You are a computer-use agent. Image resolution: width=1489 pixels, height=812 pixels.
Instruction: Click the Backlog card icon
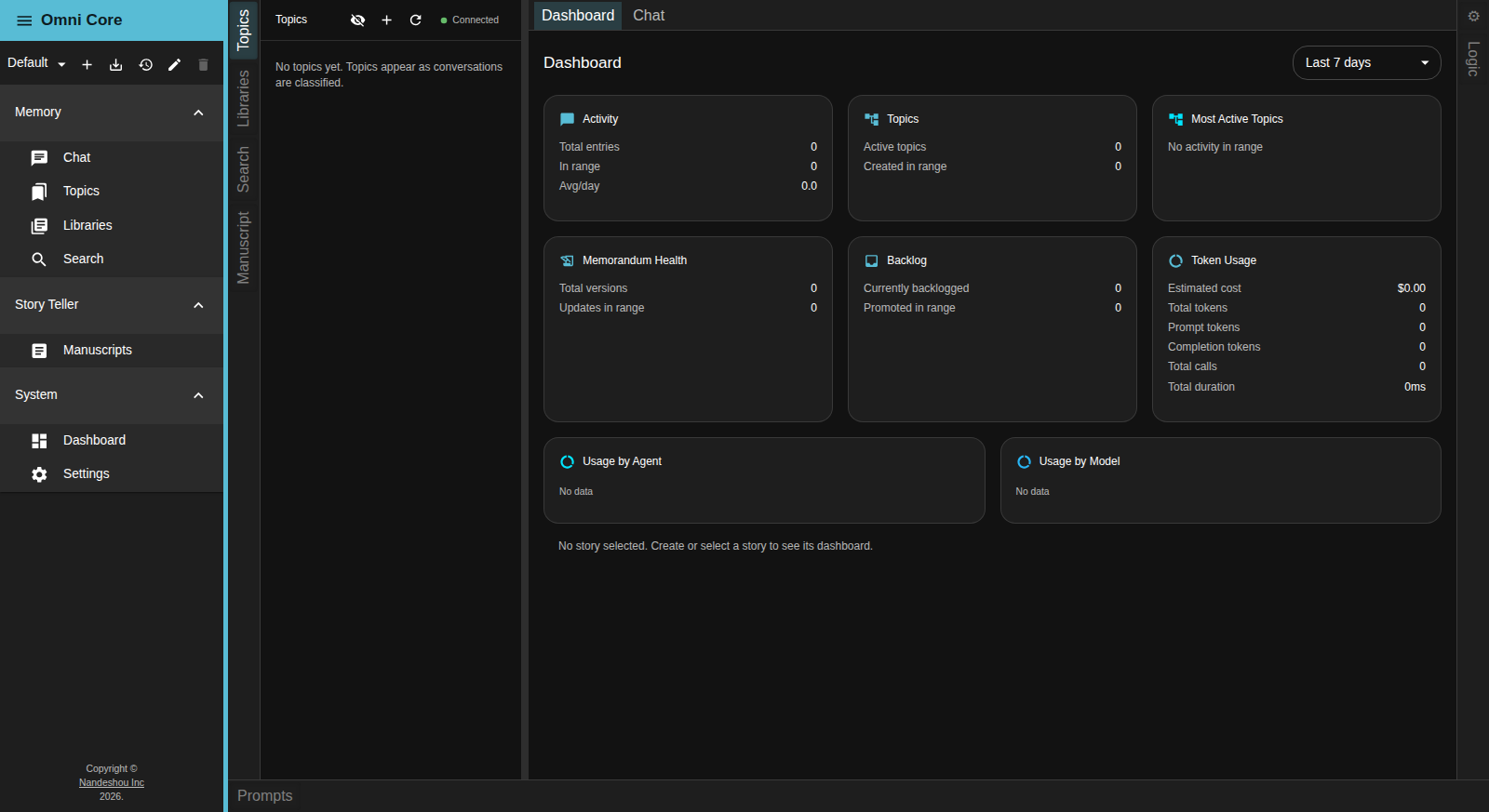coord(871,260)
